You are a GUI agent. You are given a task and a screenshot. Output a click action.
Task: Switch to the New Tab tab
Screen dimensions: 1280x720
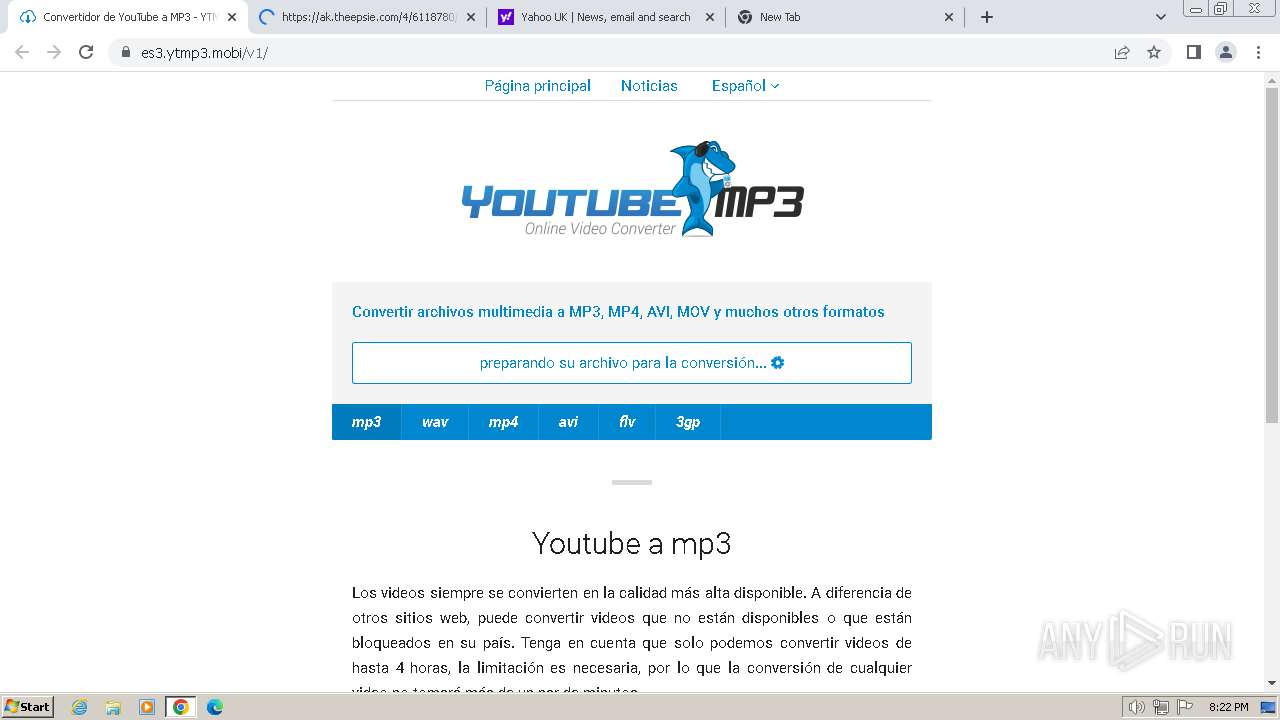[x=844, y=17]
